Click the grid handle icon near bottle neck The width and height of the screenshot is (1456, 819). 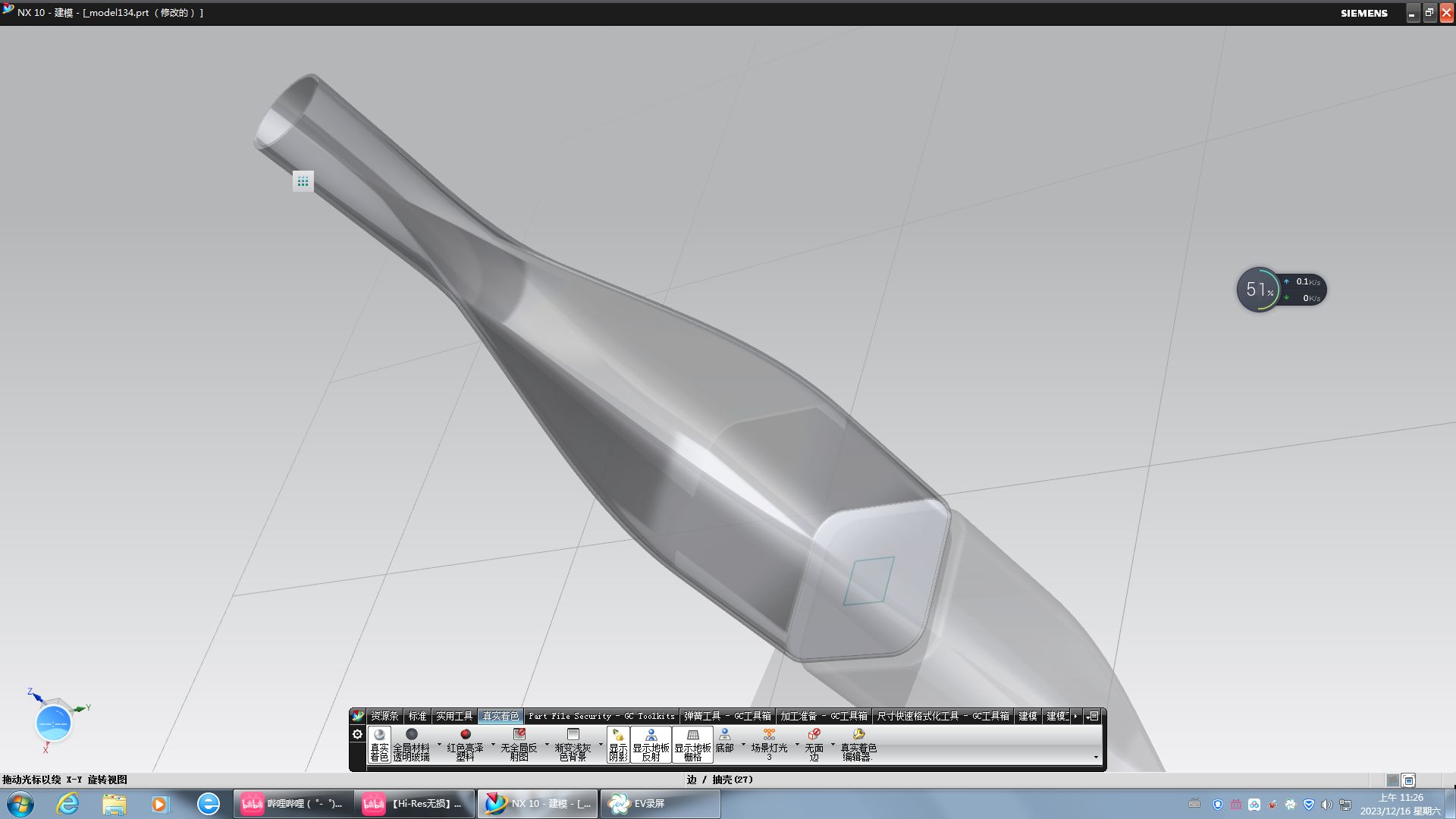click(303, 181)
